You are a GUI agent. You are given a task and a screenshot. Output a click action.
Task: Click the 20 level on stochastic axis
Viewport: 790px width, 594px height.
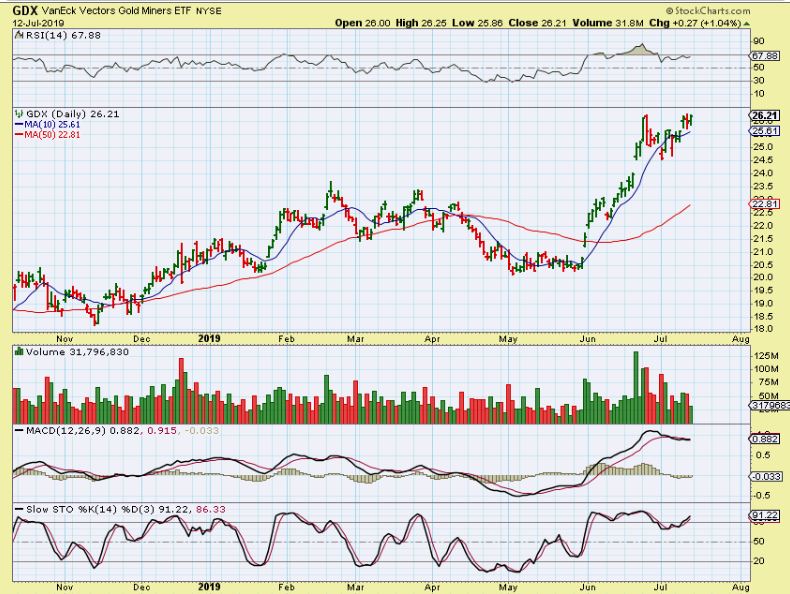[759, 561]
